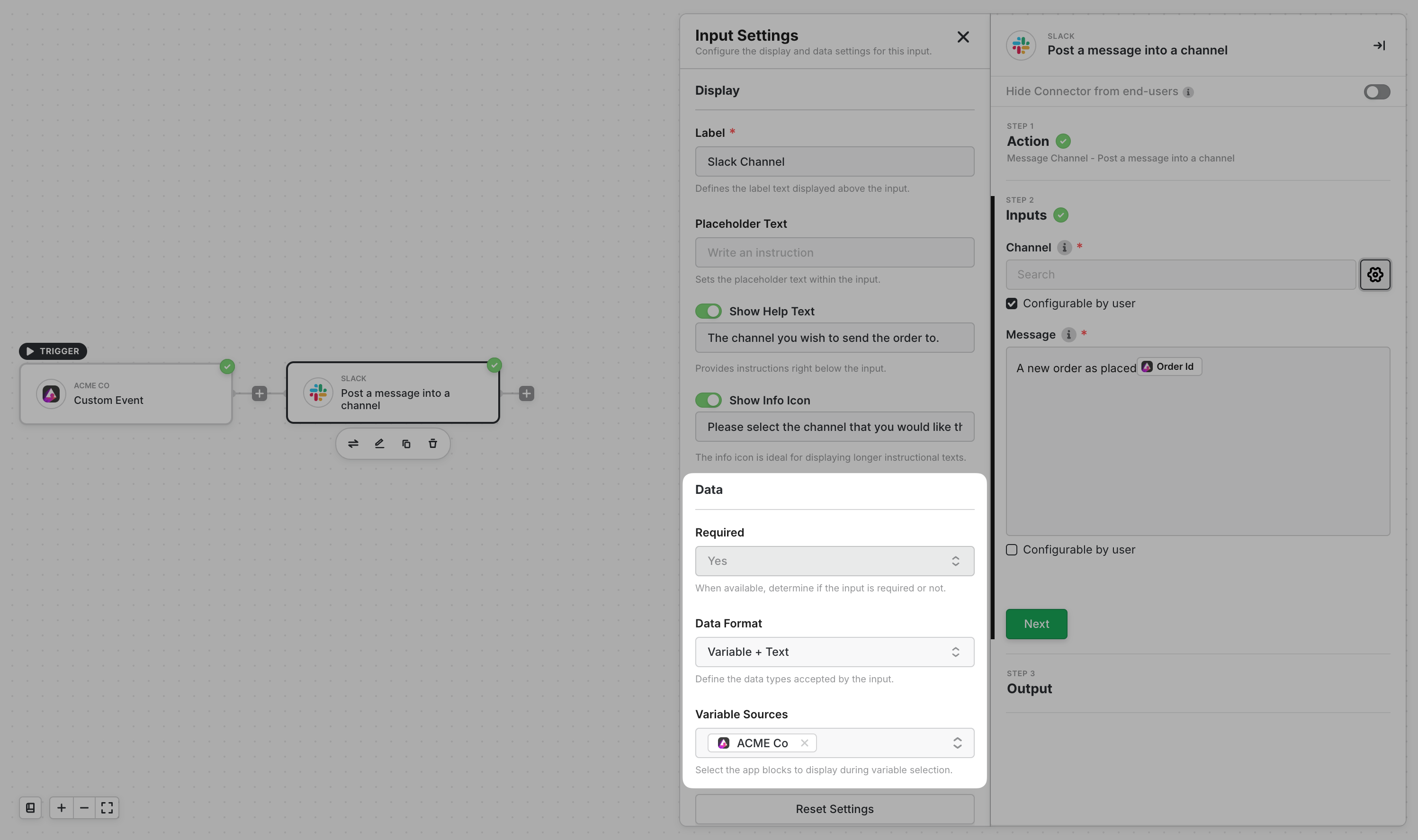Click the plus connector after Slack node
This screenshot has width=1418, height=840.
click(x=527, y=393)
